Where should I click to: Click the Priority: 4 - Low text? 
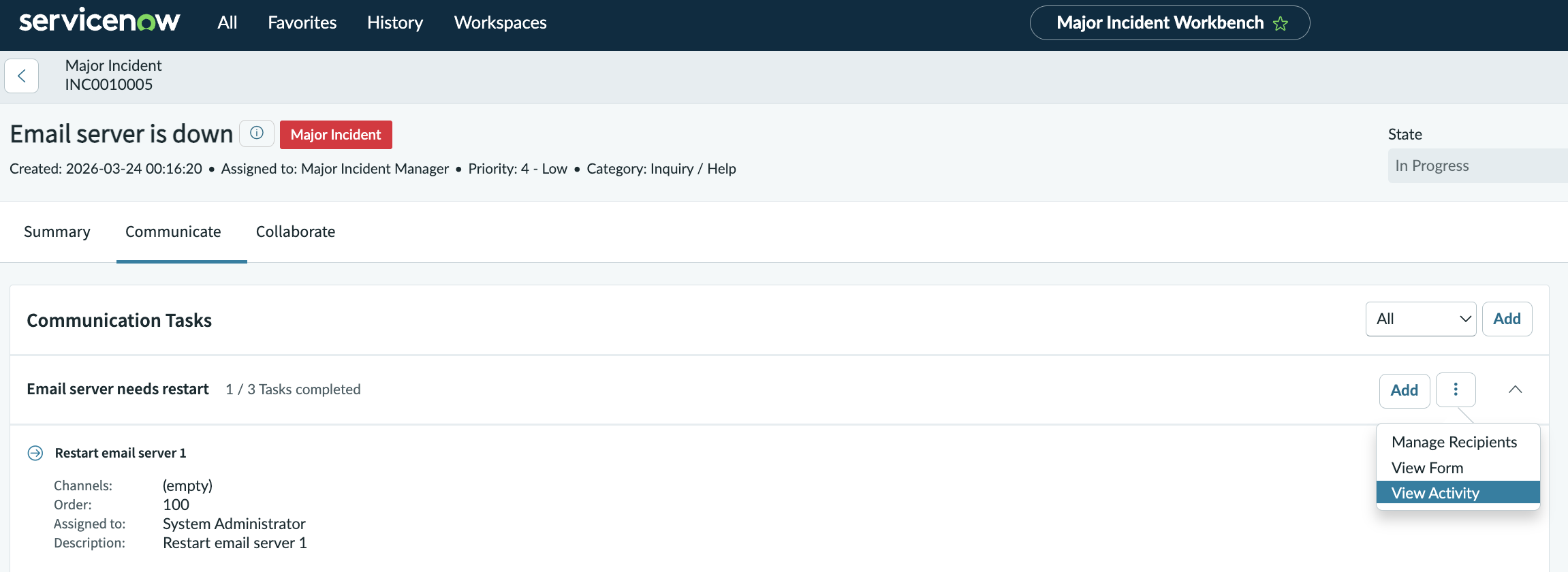coord(518,169)
